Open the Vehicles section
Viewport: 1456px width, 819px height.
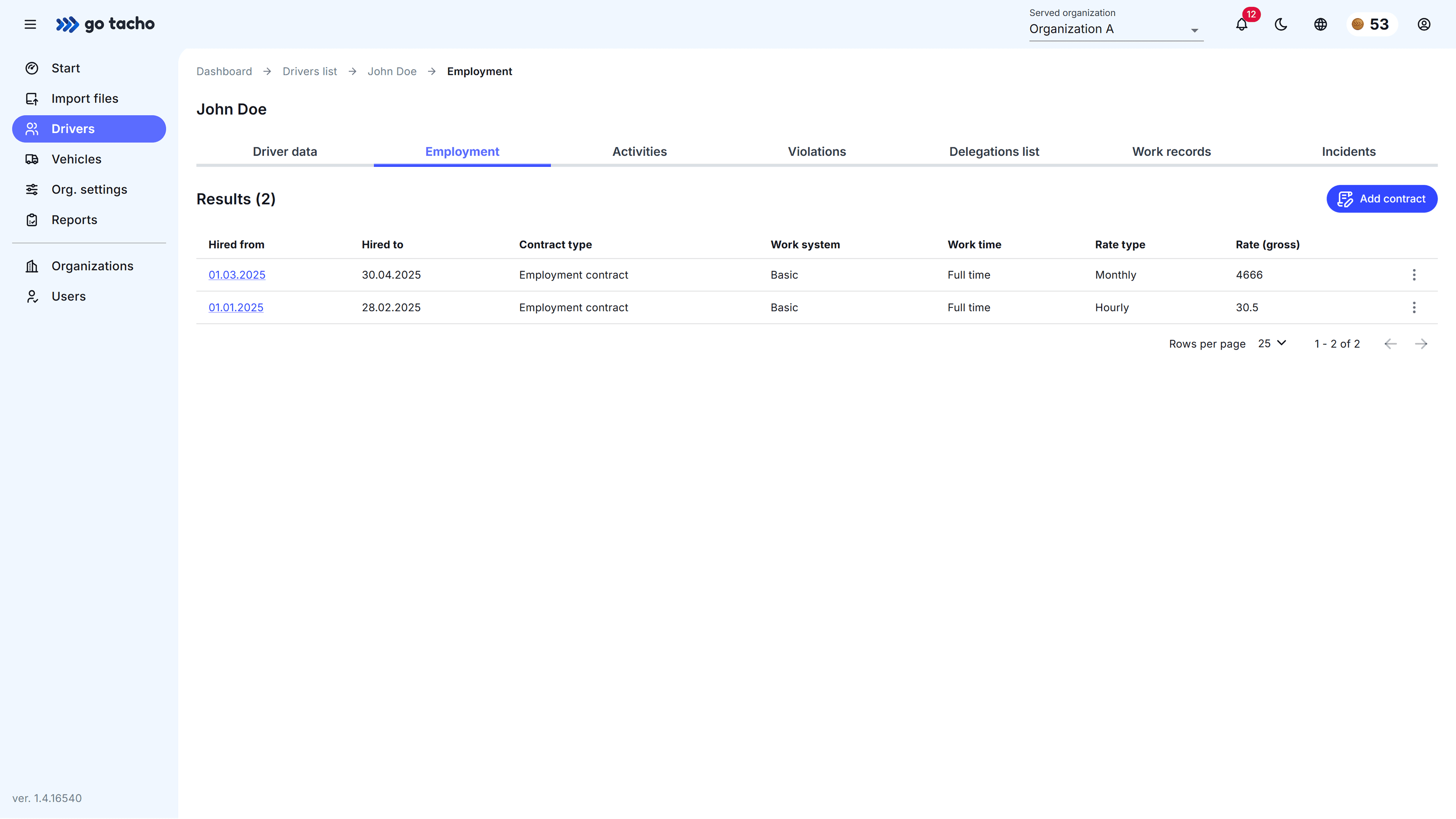(x=76, y=159)
